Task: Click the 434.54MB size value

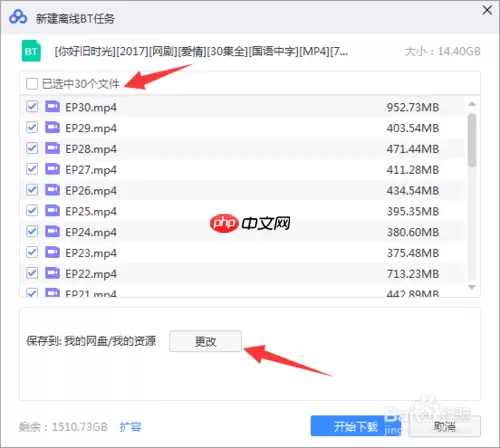Action: click(x=413, y=190)
